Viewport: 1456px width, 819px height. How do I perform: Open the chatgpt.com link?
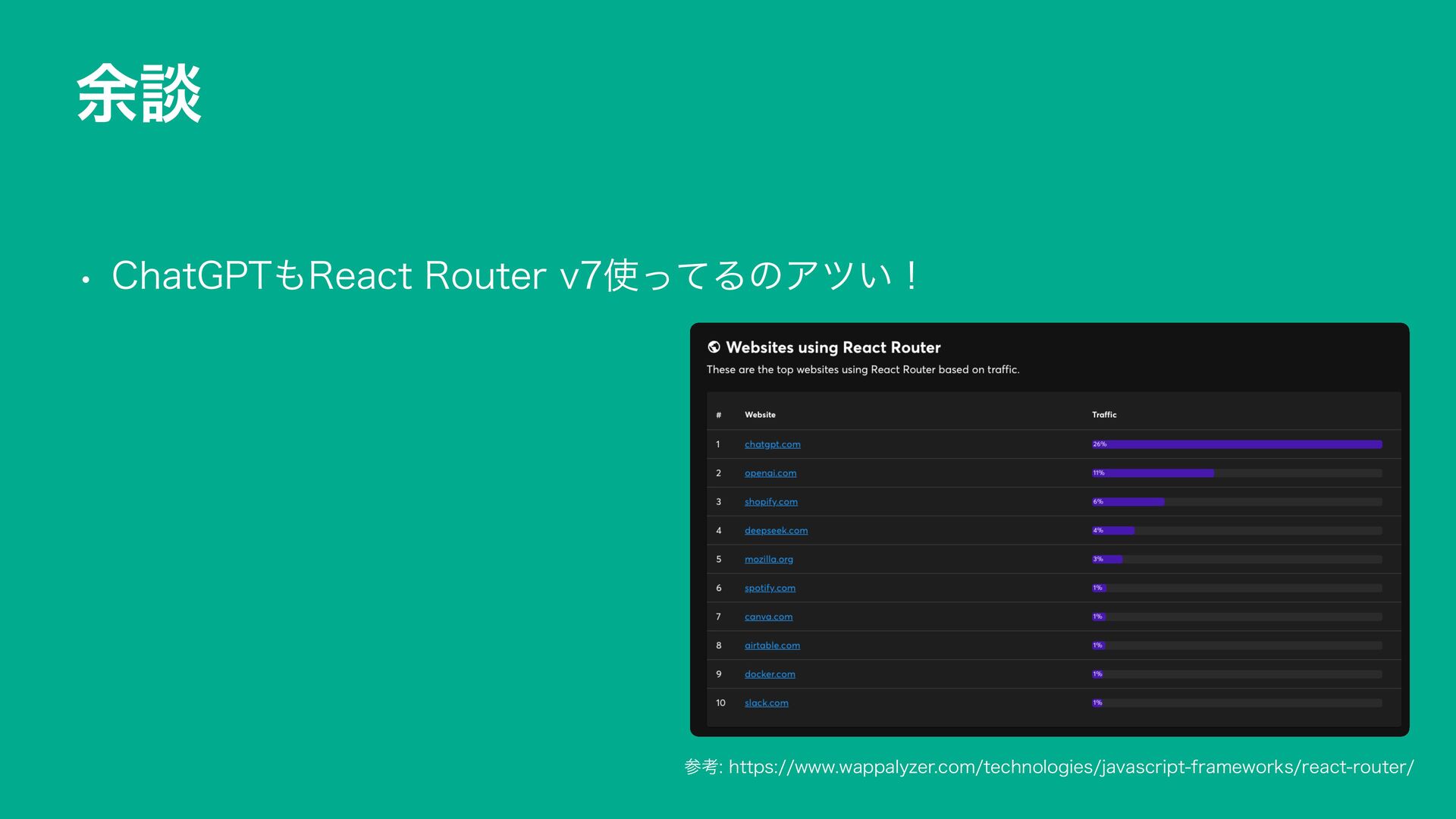coord(772,444)
